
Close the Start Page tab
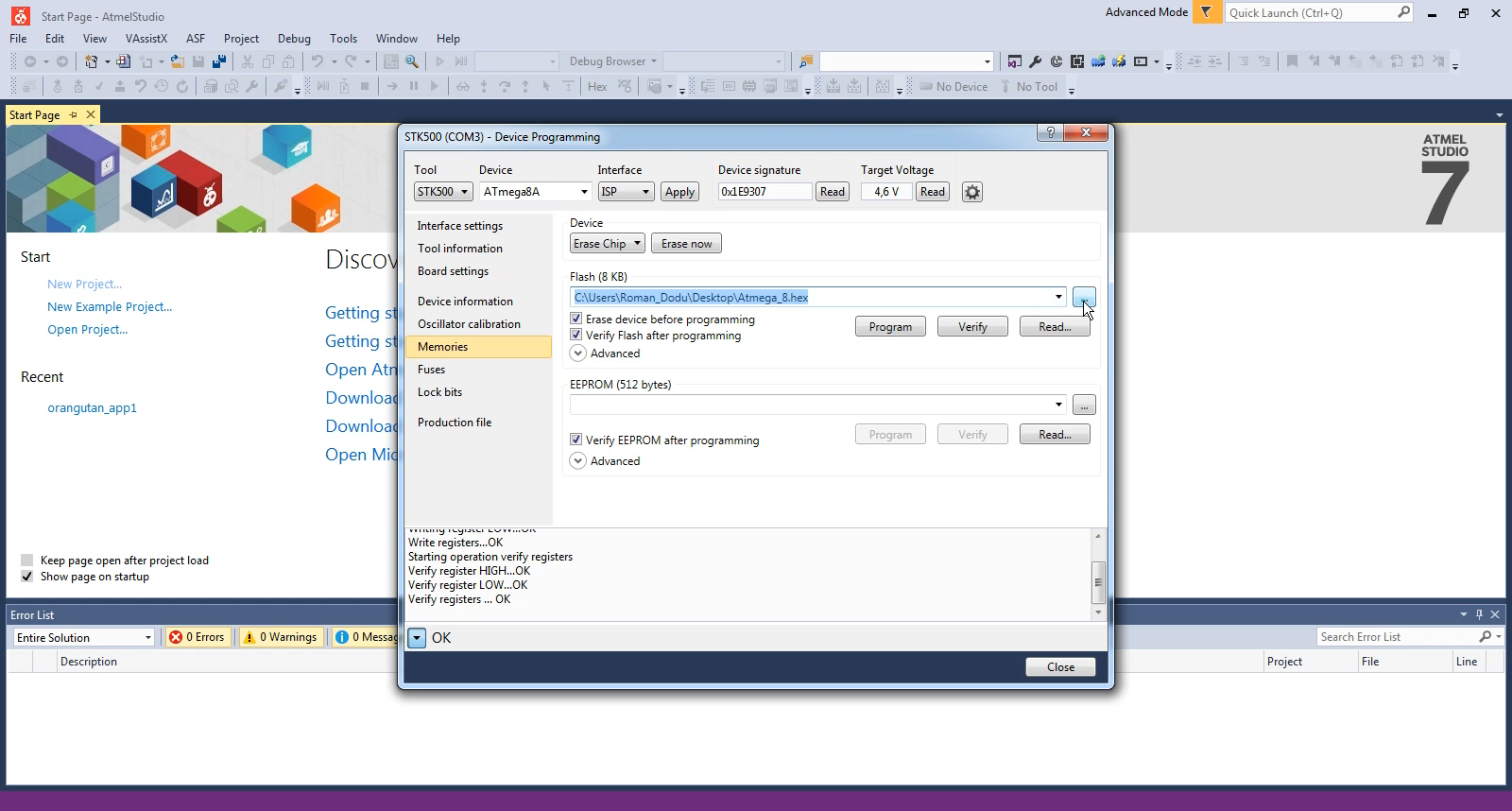click(x=91, y=114)
